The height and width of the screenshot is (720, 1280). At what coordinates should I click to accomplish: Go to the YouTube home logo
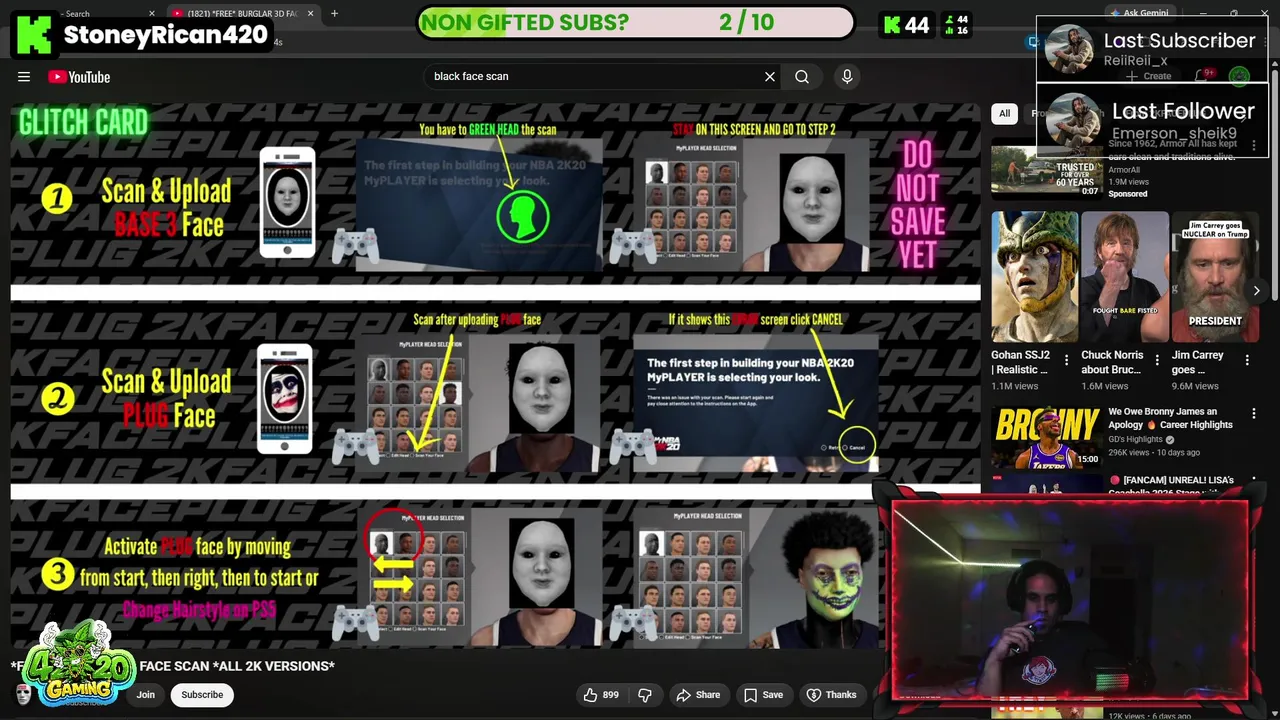[79, 77]
